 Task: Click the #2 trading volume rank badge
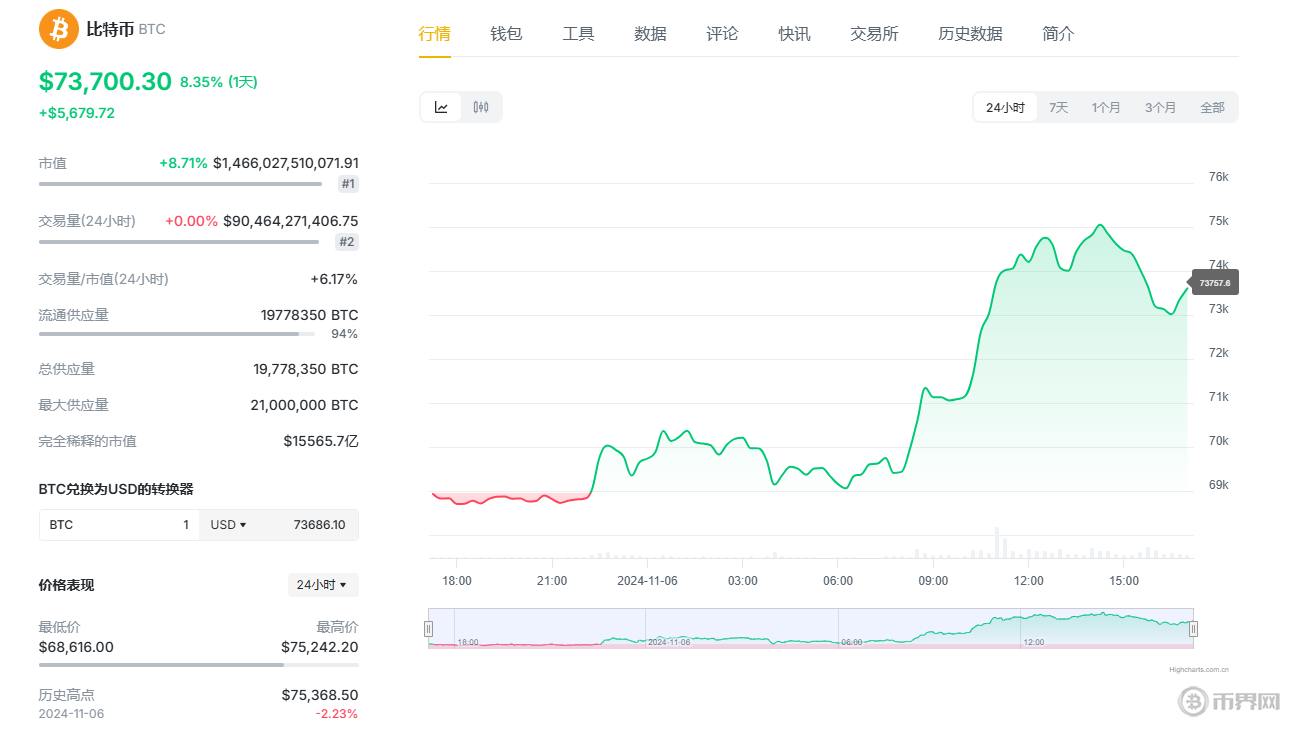point(347,241)
